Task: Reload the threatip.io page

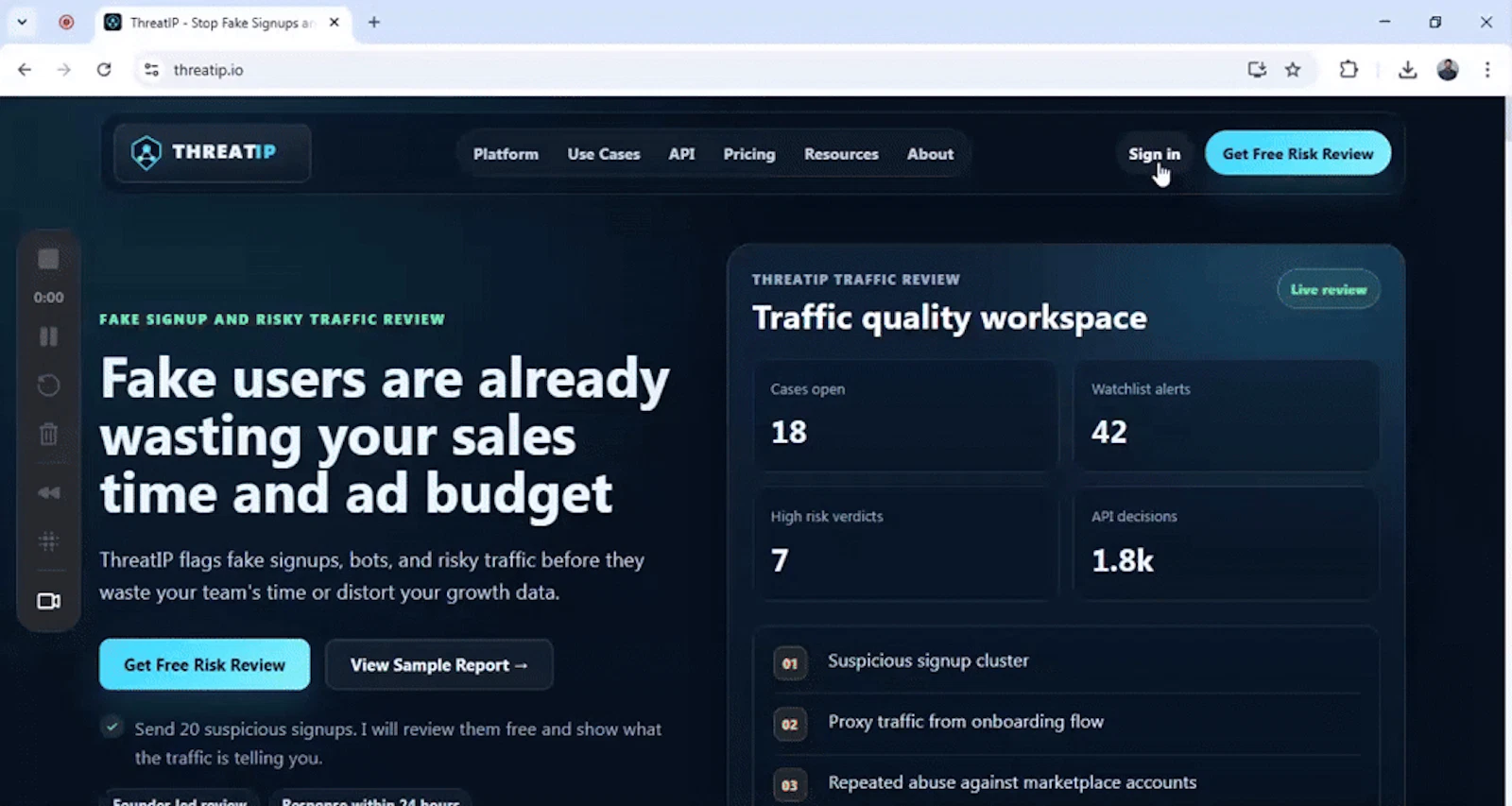Action: point(104,70)
